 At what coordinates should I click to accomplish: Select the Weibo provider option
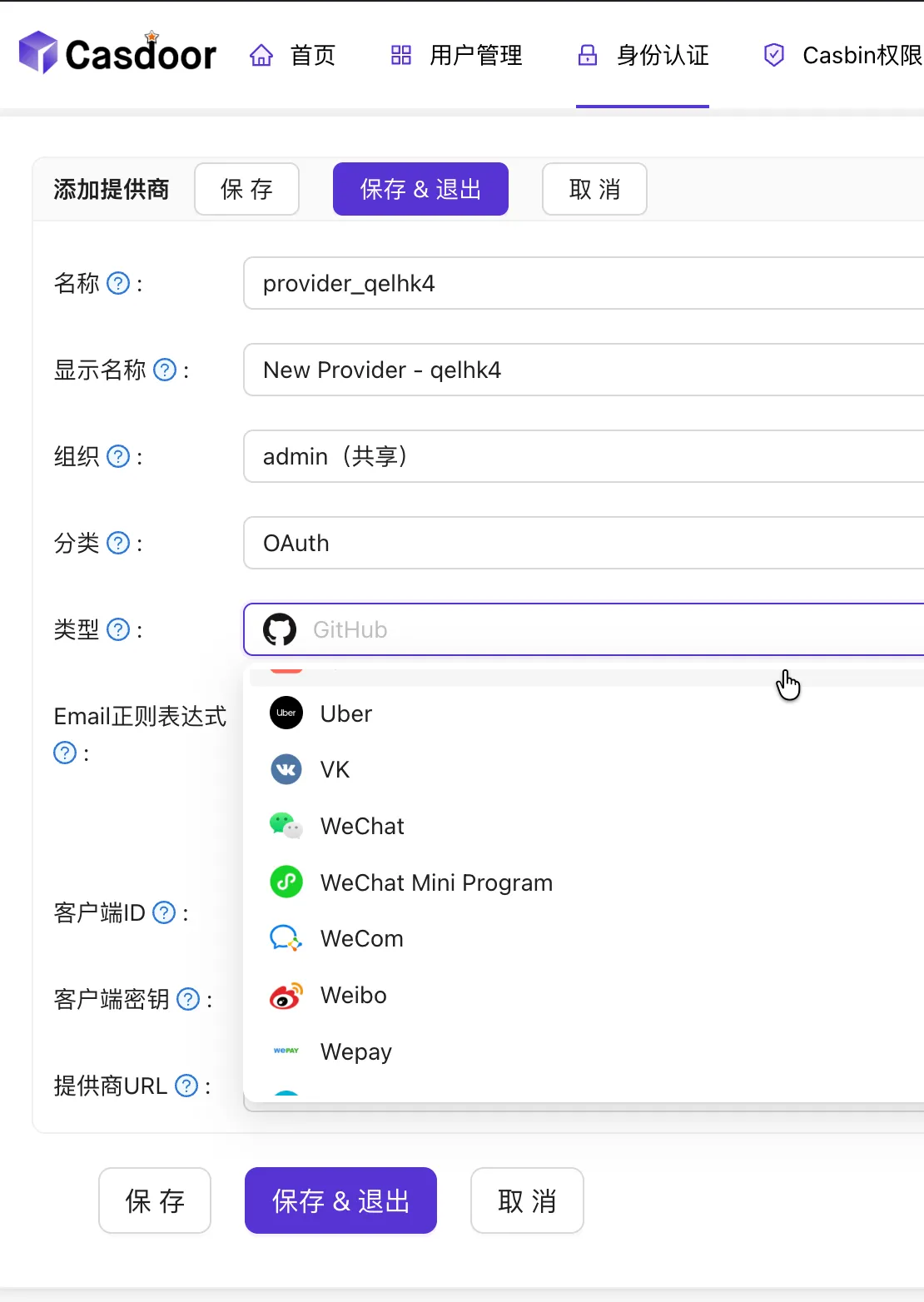click(353, 996)
